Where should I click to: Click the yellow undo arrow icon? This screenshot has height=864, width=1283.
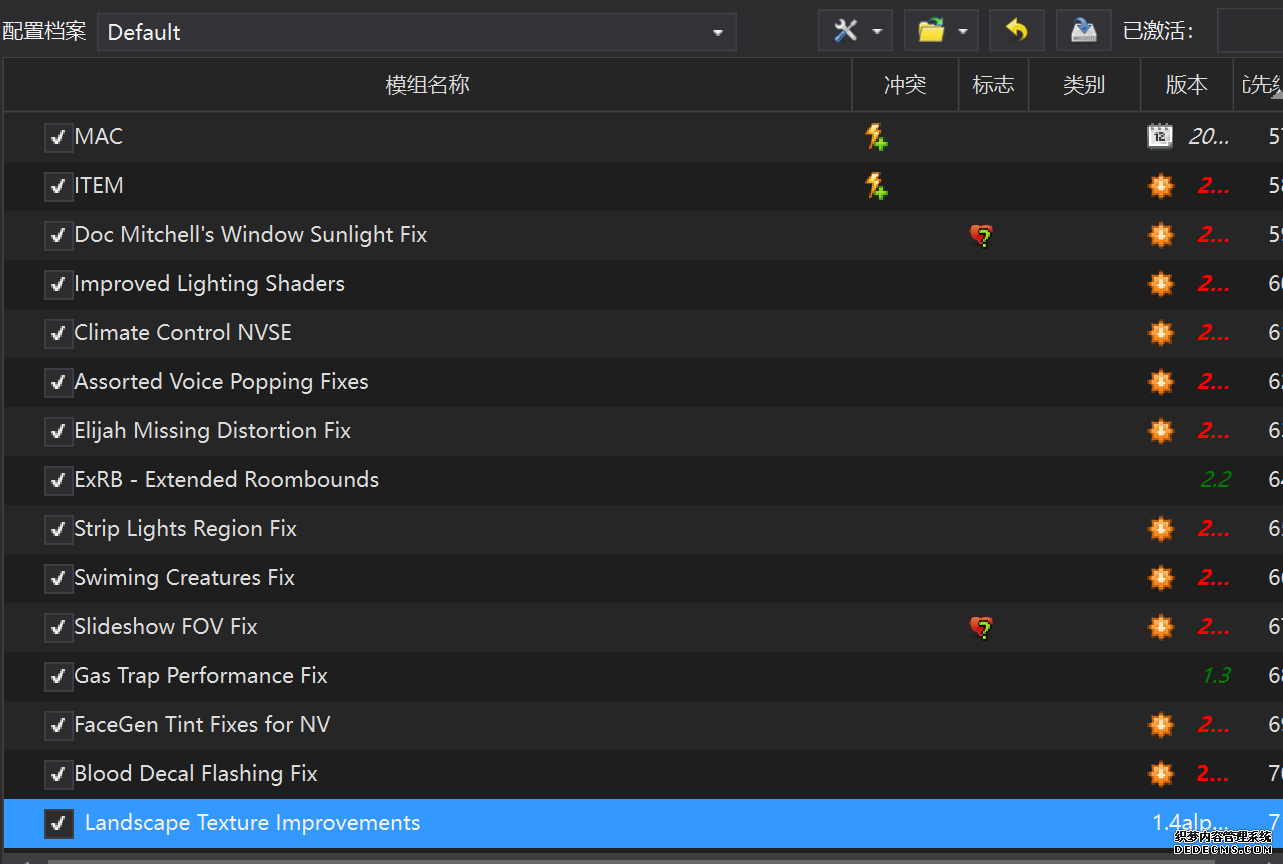[x=1017, y=31]
